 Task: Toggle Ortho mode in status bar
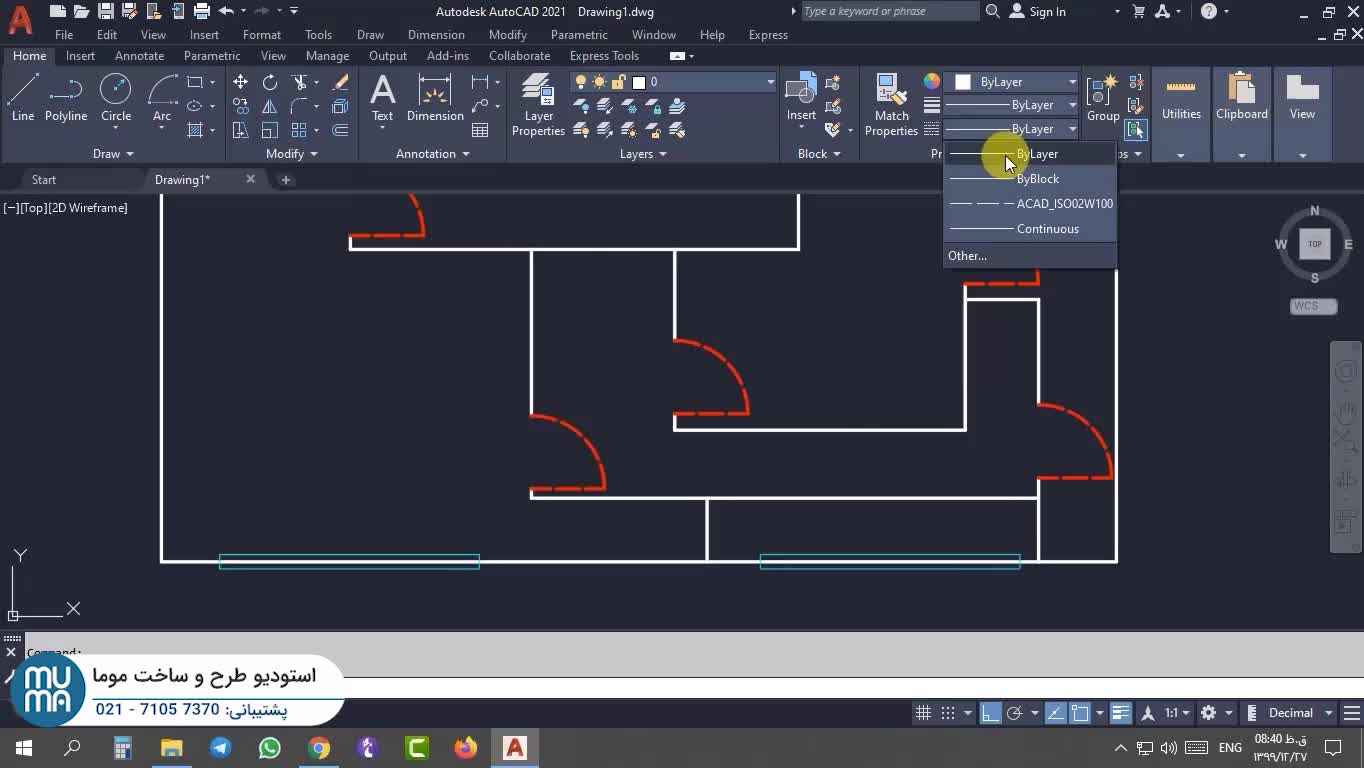click(x=990, y=713)
